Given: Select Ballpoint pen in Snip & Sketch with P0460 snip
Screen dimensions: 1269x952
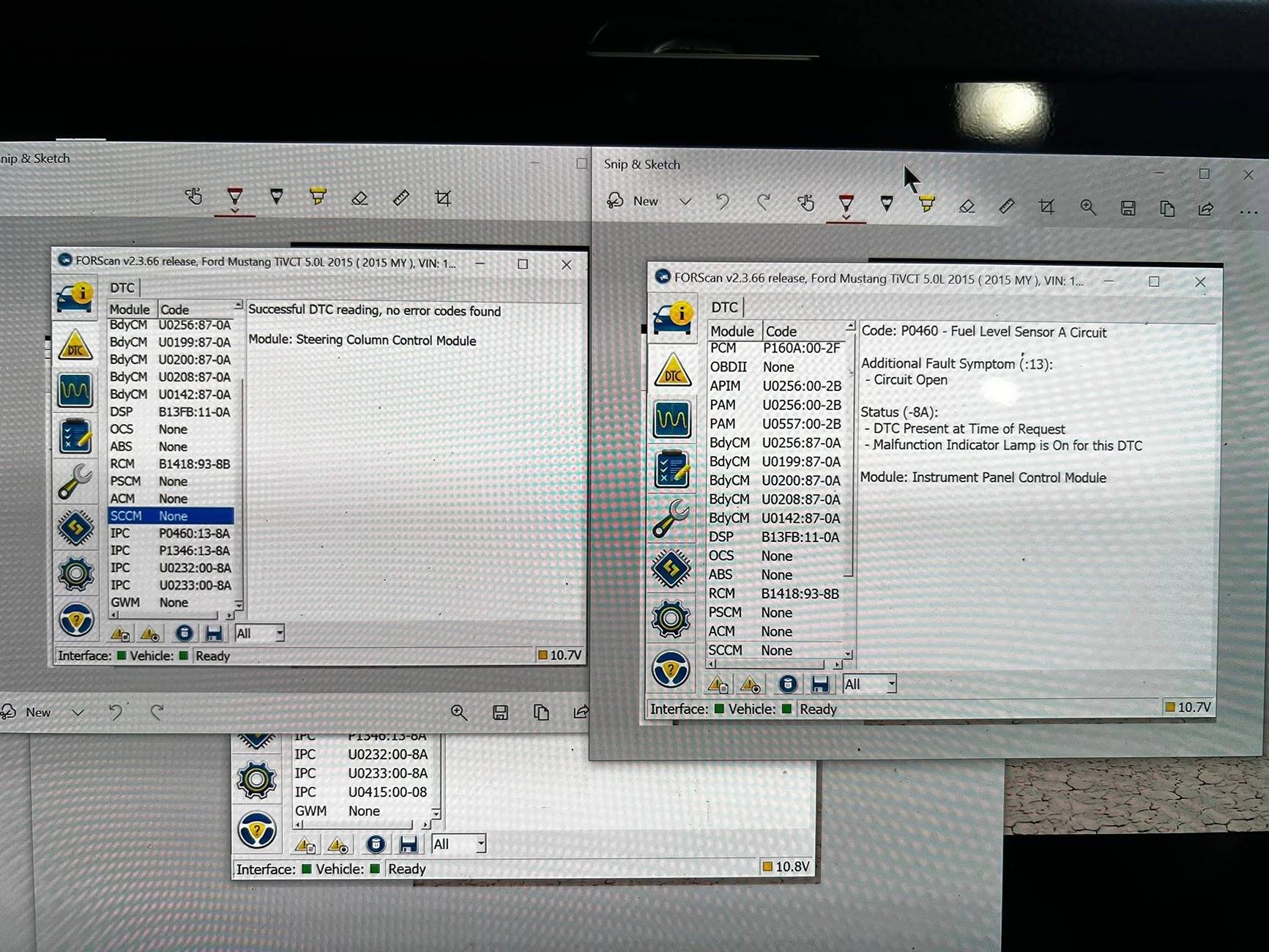Looking at the screenshot, I should point(846,204).
